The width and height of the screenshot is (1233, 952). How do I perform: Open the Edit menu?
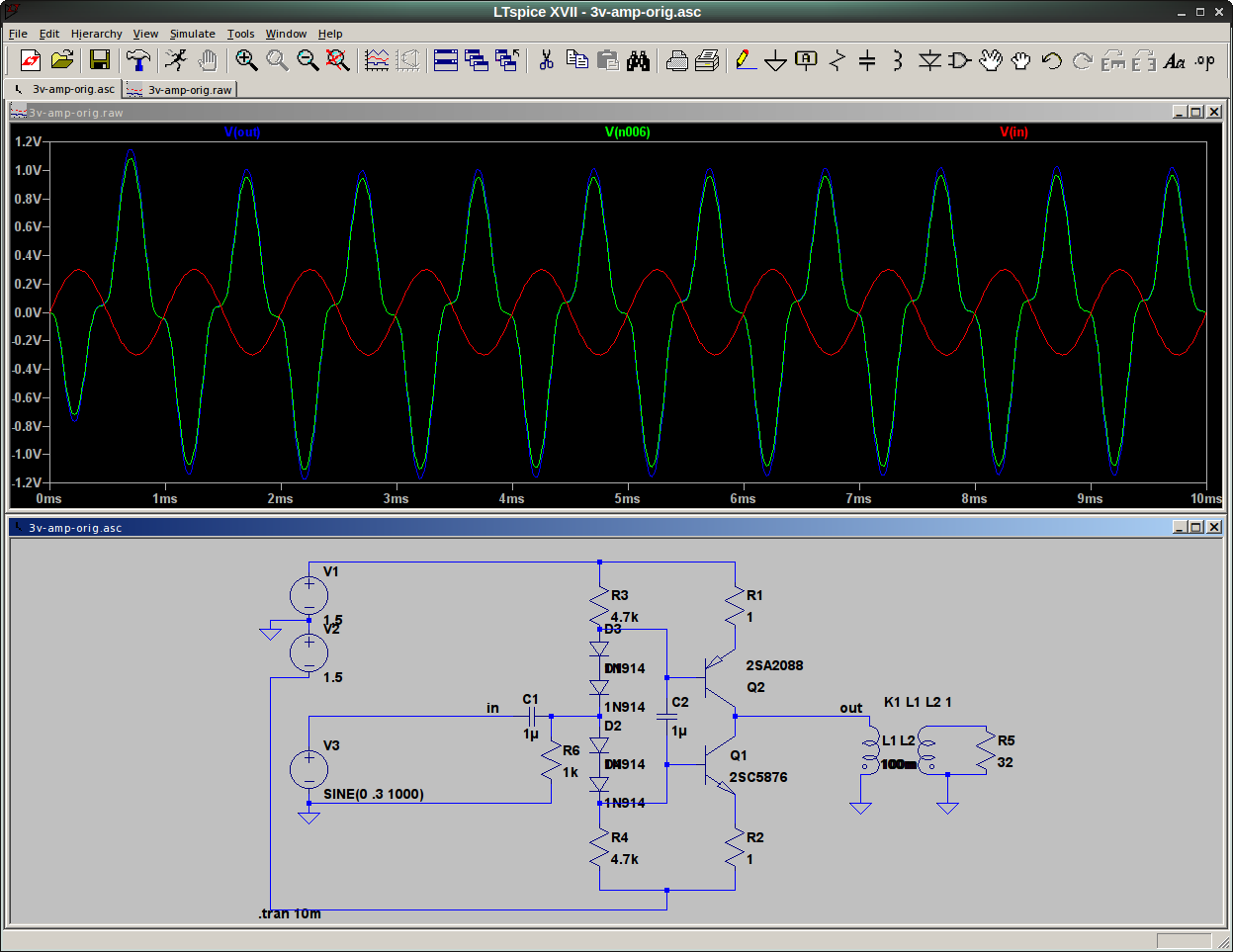[49, 34]
